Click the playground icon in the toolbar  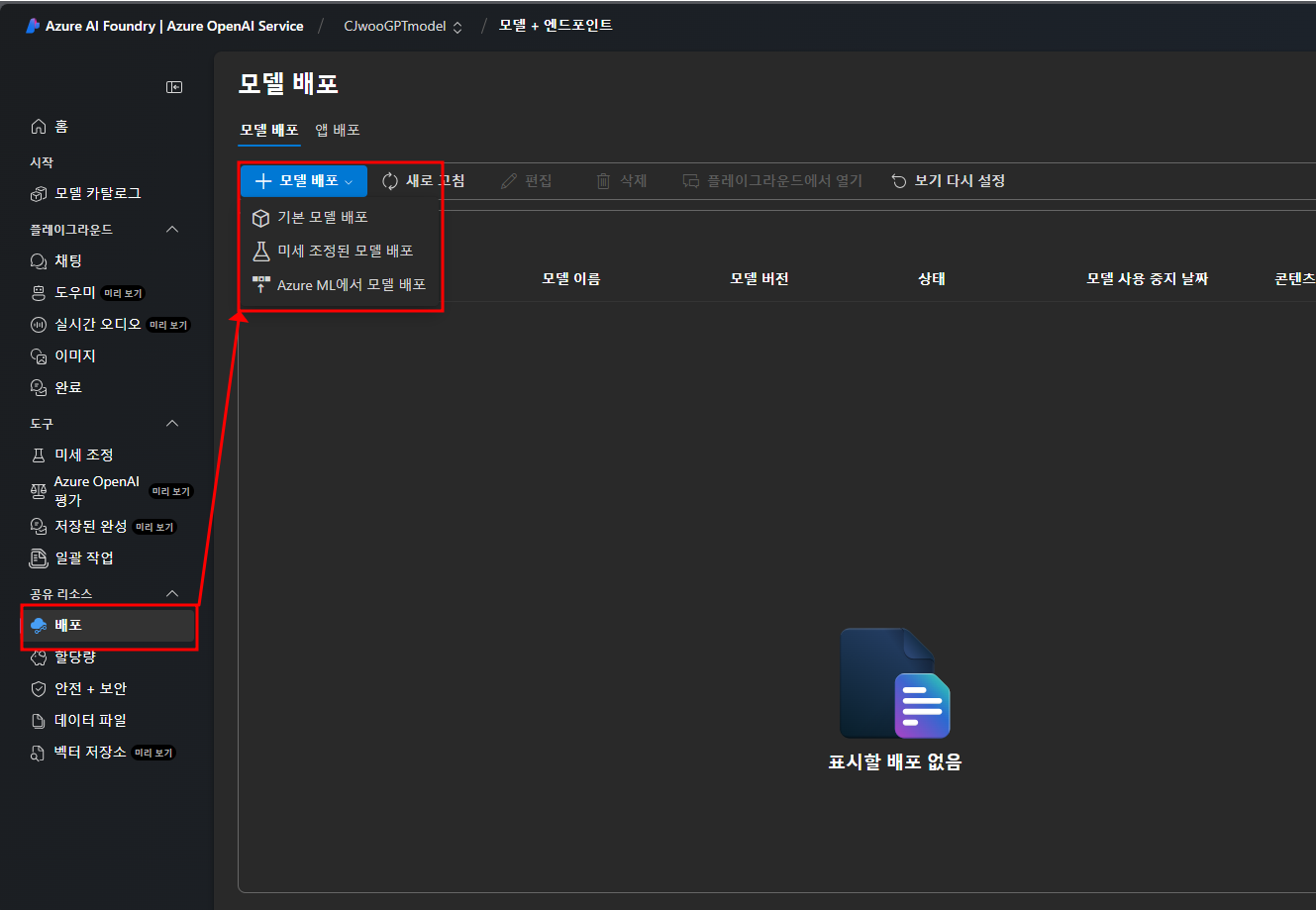point(691,180)
